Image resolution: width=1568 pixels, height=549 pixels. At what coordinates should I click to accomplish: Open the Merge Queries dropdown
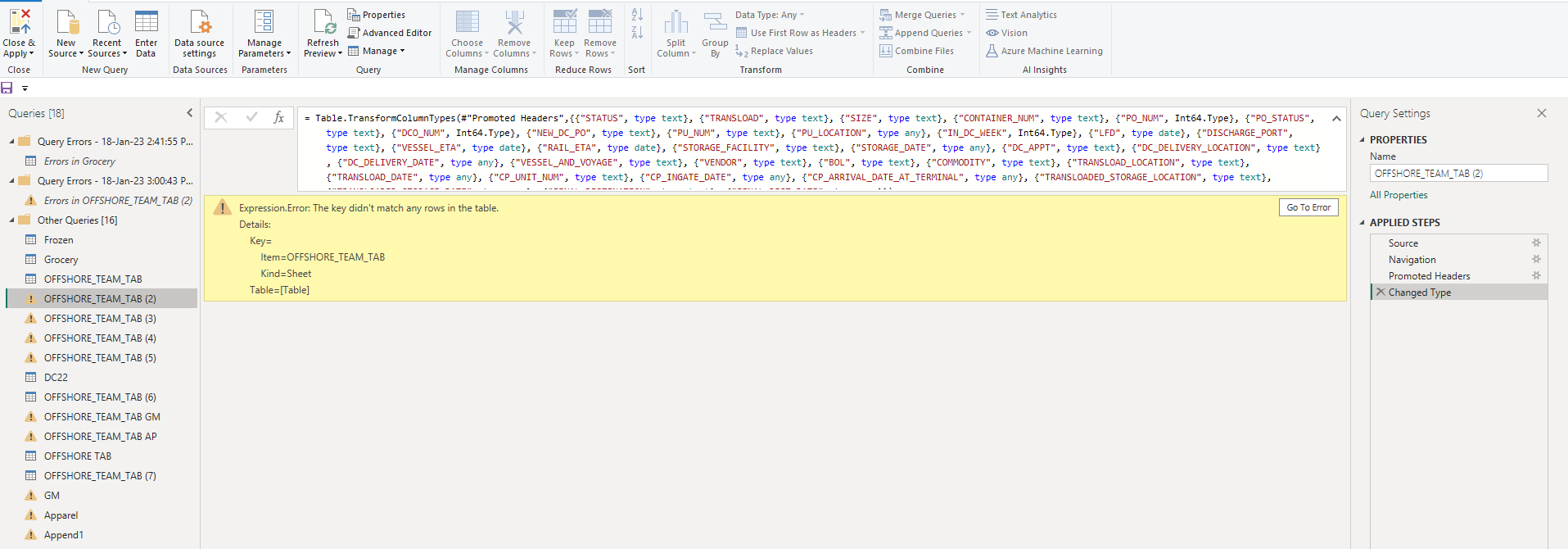pyautogui.click(x=923, y=15)
